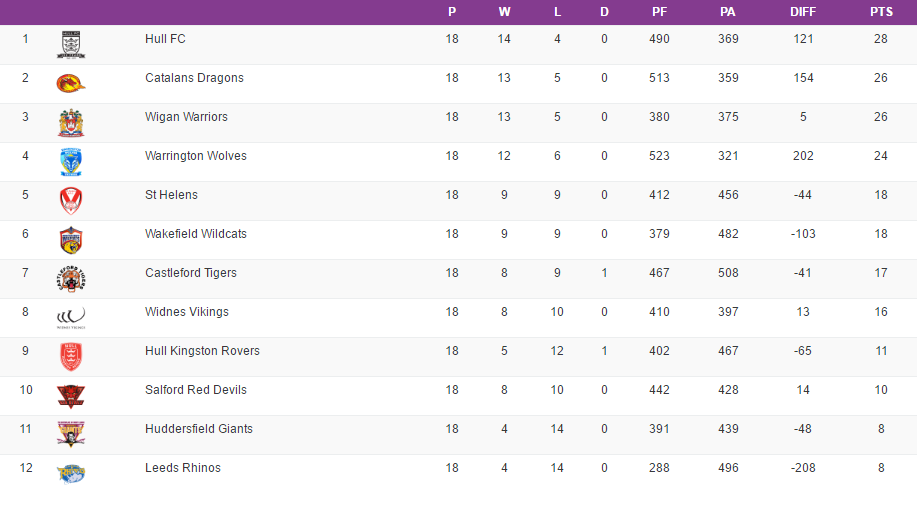This screenshot has height=505, width=917.
Task: Sort standings by DIFF column header
Action: [x=803, y=12]
